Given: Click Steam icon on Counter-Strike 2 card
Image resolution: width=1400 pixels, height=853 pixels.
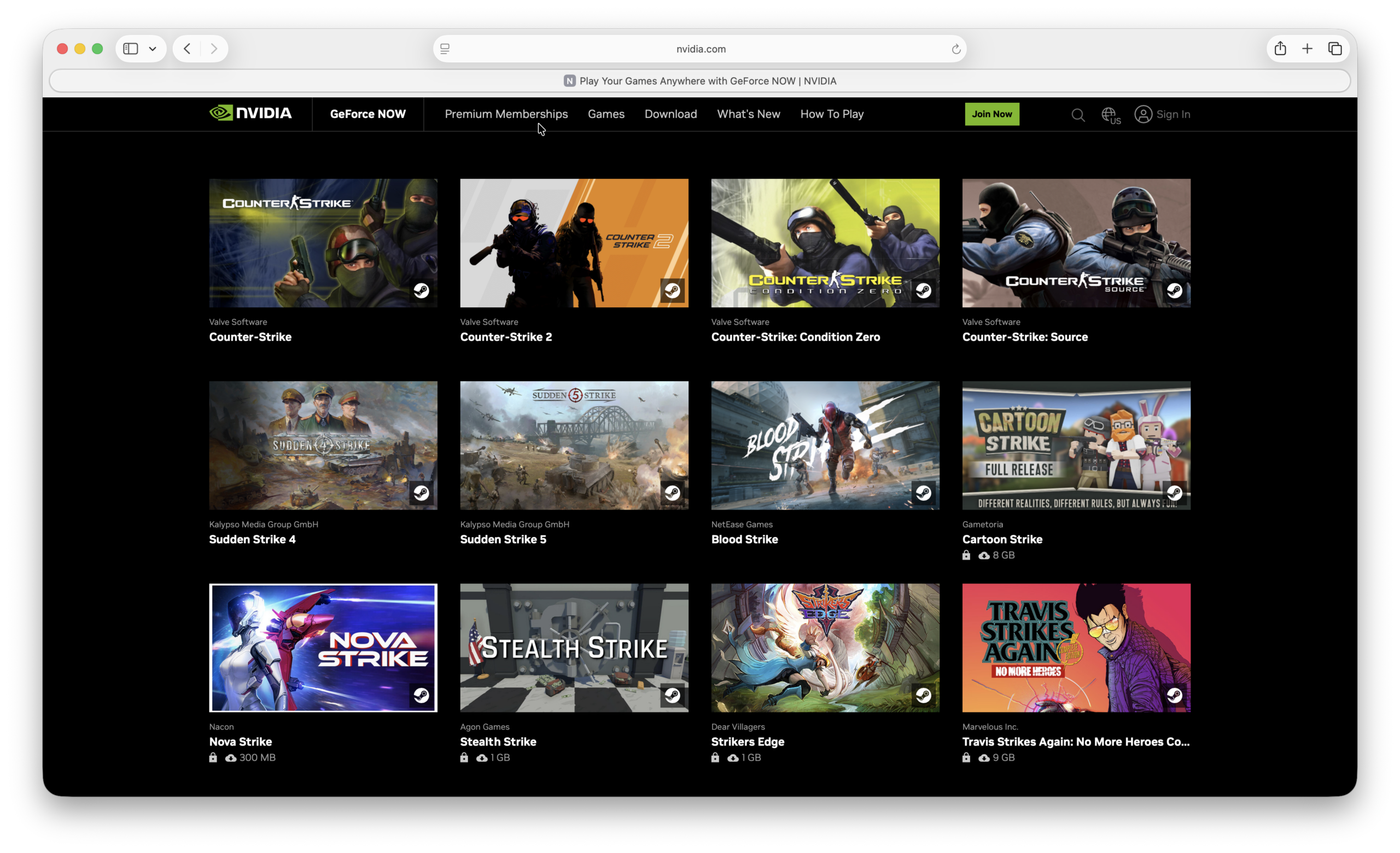Looking at the screenshot, I should (672, 291).
